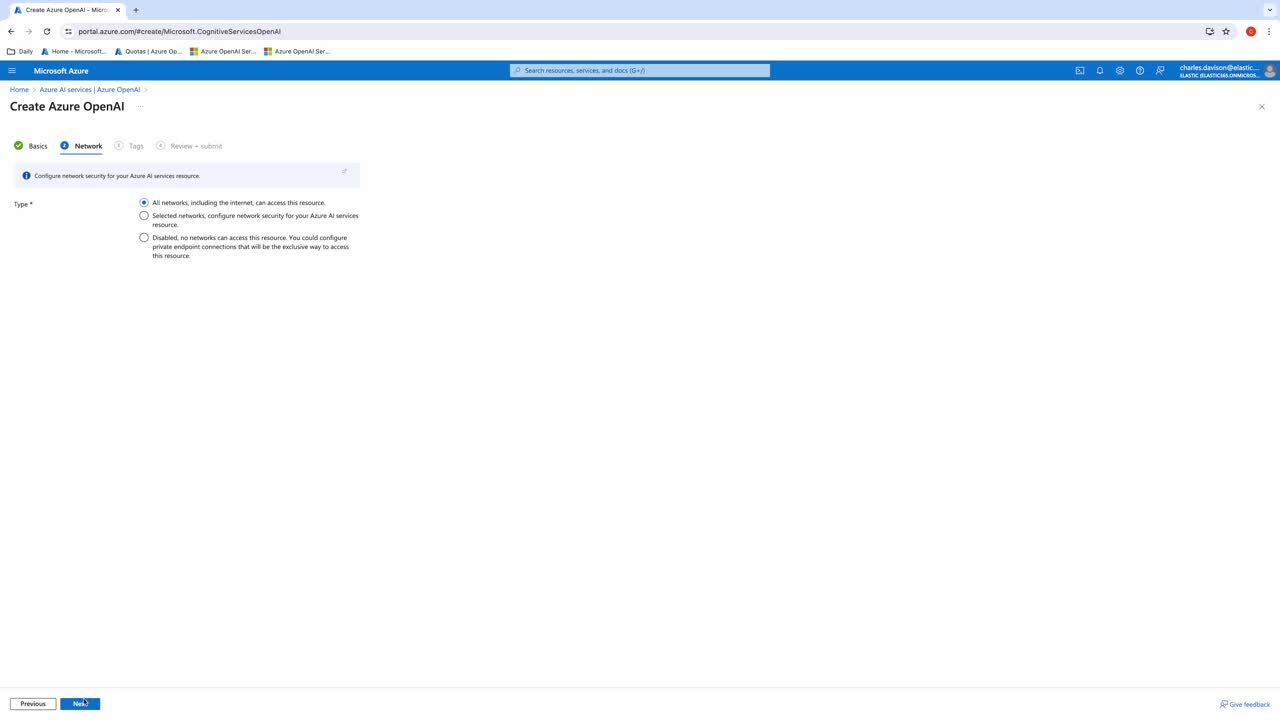Select the Network step tab
Viewport: 1280px width, 720px height.
[81, 146]
